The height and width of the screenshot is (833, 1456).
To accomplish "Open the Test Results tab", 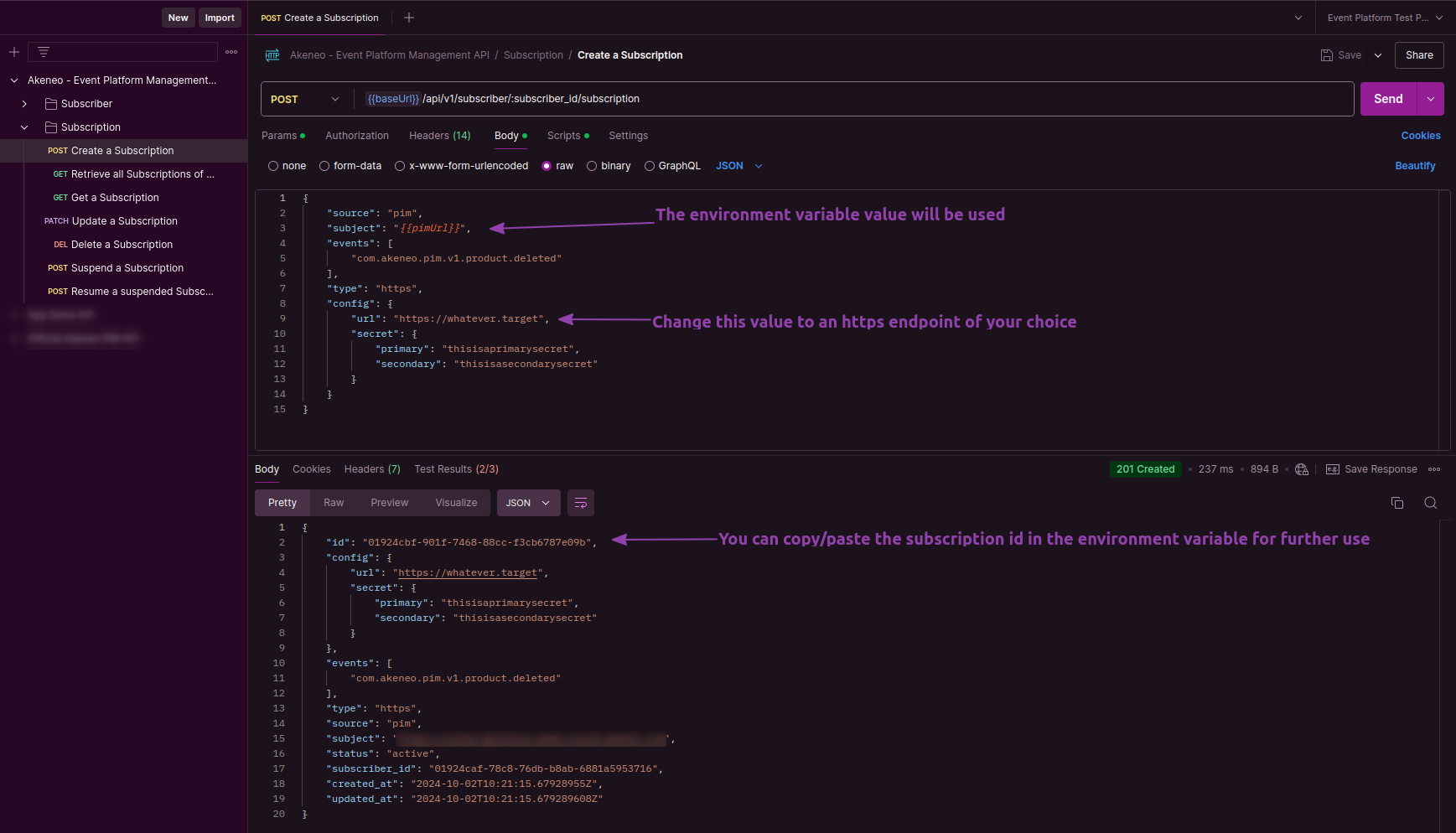I will [x=456, y=468].
